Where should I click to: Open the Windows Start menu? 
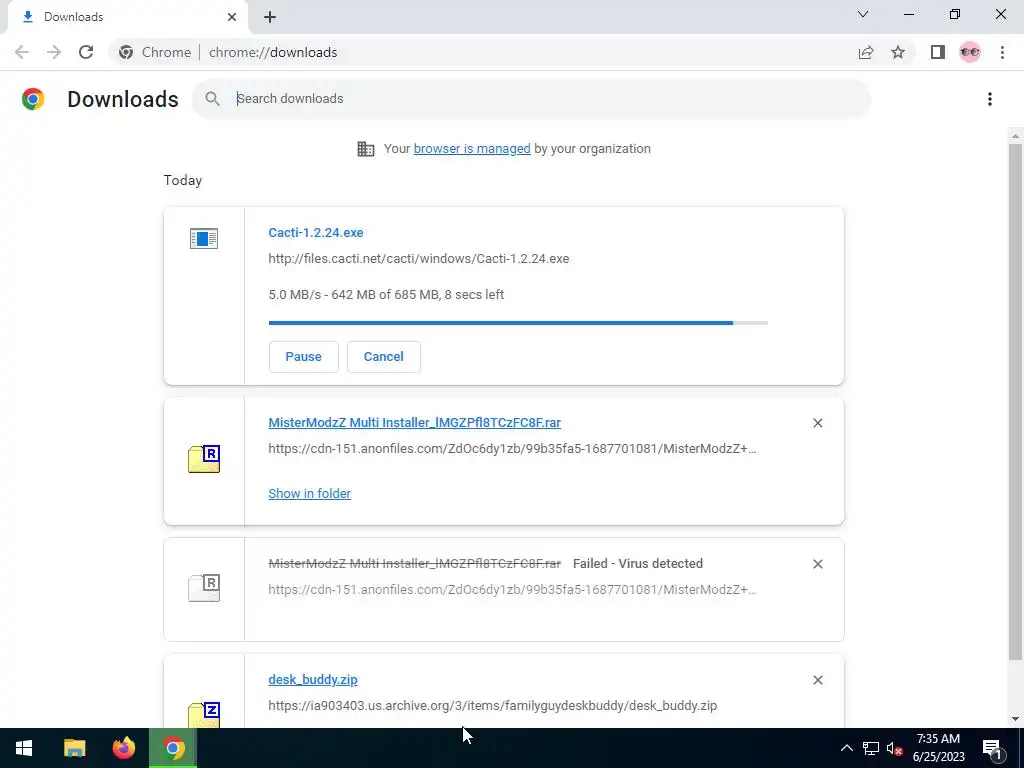[x=24, y=748]
